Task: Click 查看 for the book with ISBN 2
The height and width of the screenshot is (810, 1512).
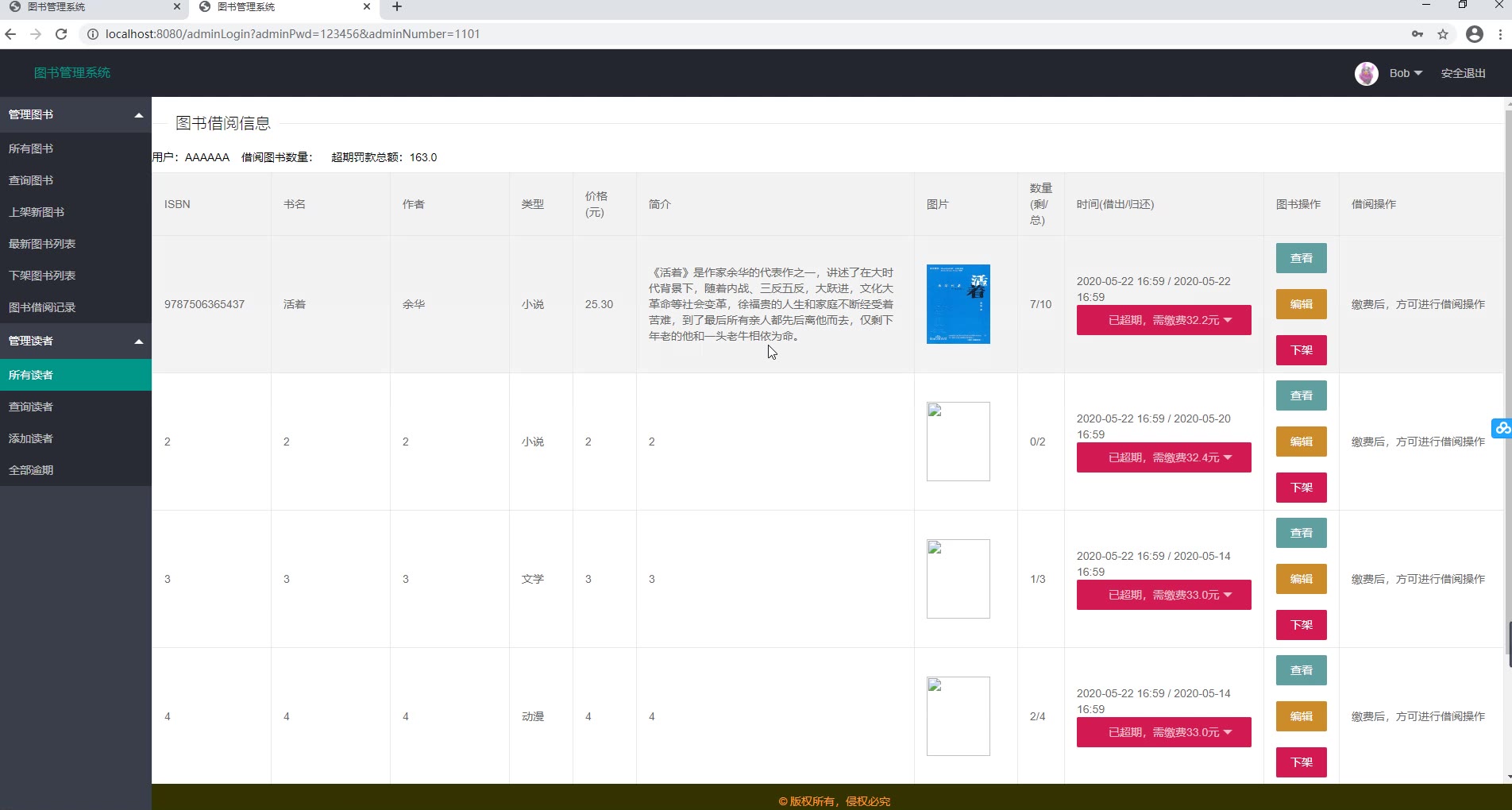Action: (x=1301, y=395)
